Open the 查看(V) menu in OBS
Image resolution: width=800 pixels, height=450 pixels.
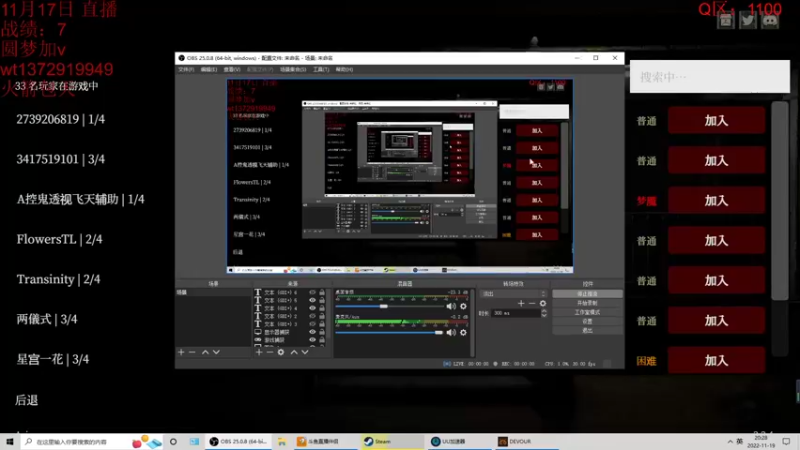click(232, 69)
